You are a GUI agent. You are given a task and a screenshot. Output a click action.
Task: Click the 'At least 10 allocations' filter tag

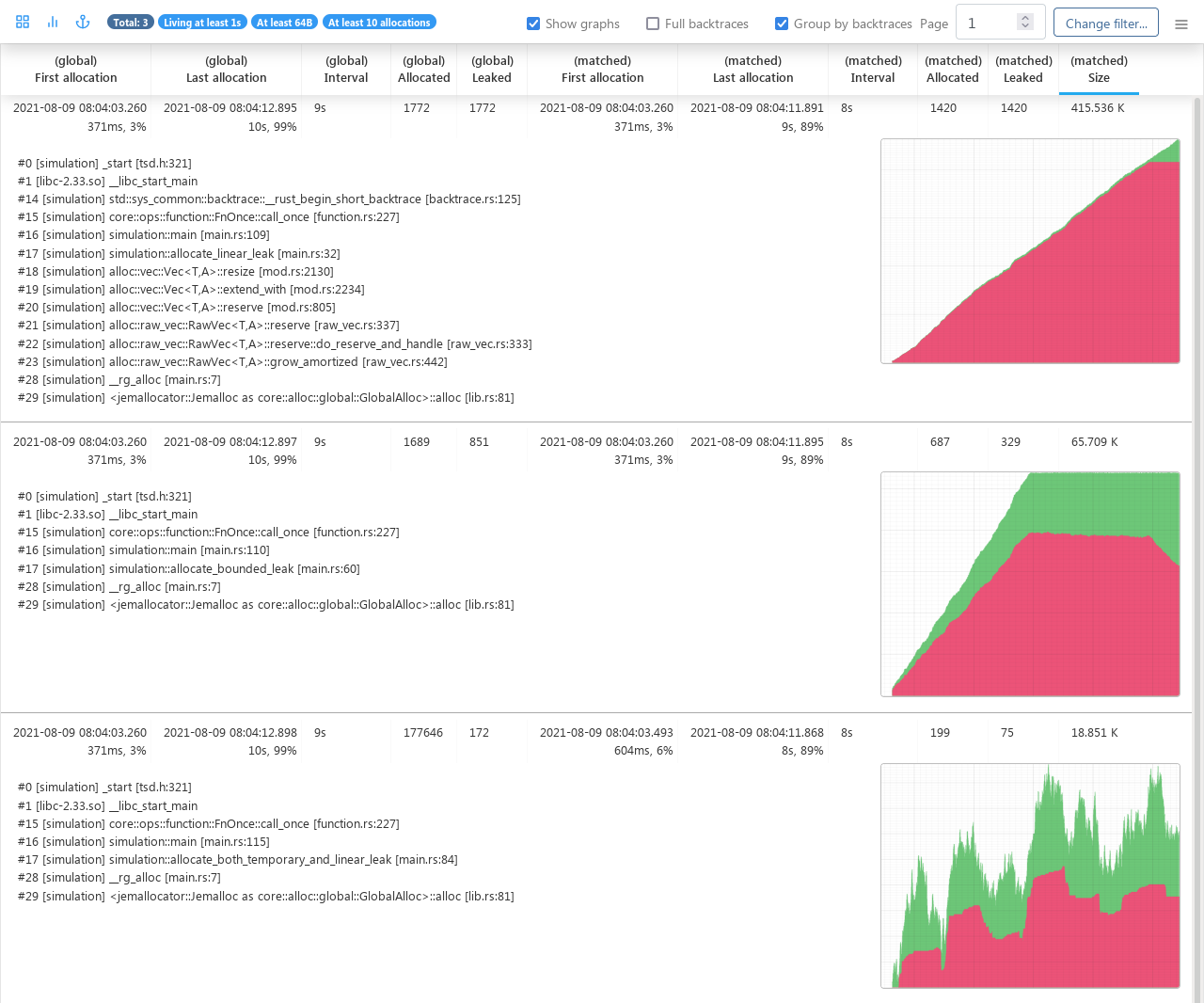click(x=379, y=23)
